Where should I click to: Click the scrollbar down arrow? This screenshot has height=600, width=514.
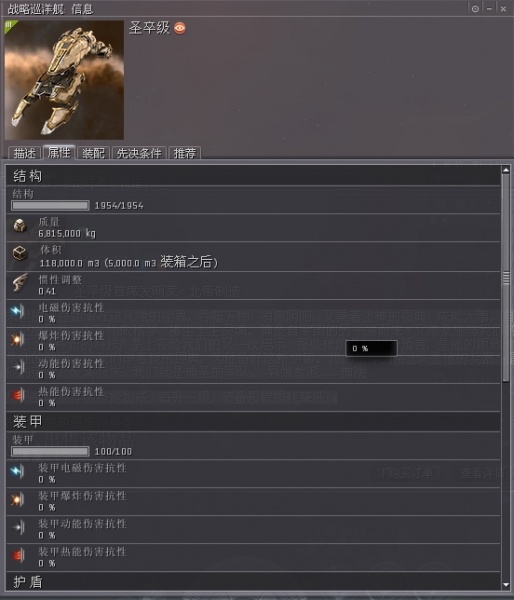(506, 585)
